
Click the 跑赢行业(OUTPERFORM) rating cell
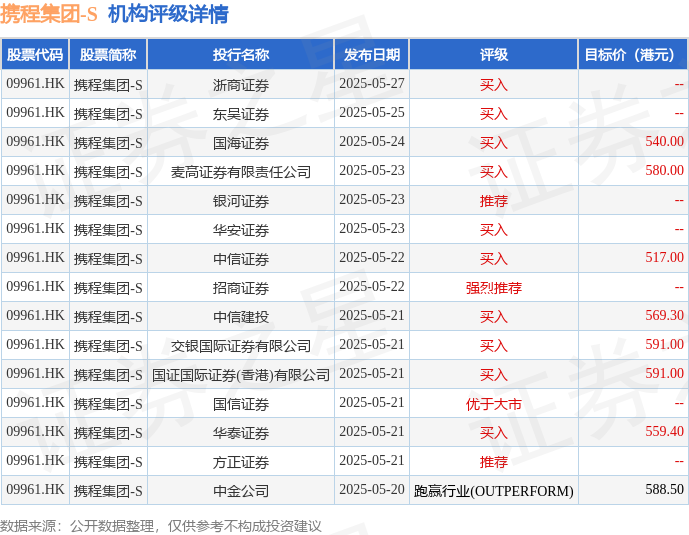494,491
